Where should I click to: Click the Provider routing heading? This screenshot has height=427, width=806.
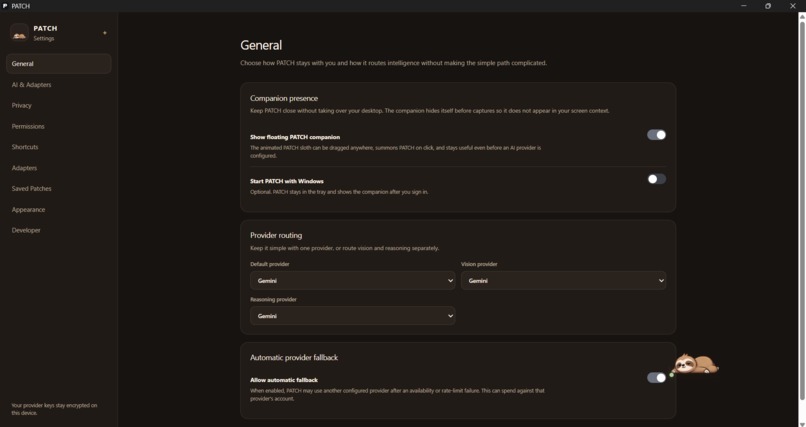pyautogui.click(x=276, y=235)
